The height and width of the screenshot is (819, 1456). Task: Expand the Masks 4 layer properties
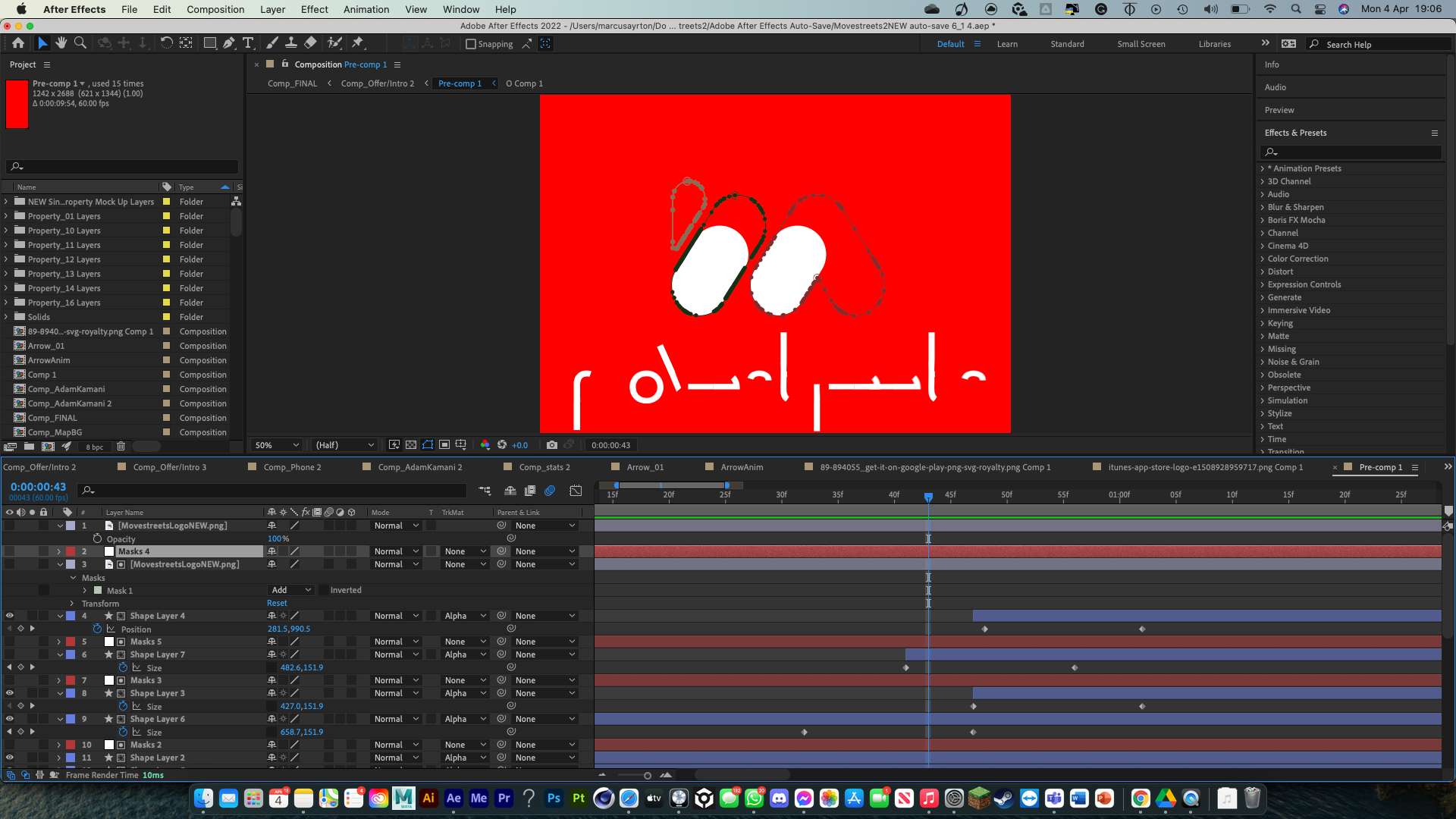click(59, 551)
